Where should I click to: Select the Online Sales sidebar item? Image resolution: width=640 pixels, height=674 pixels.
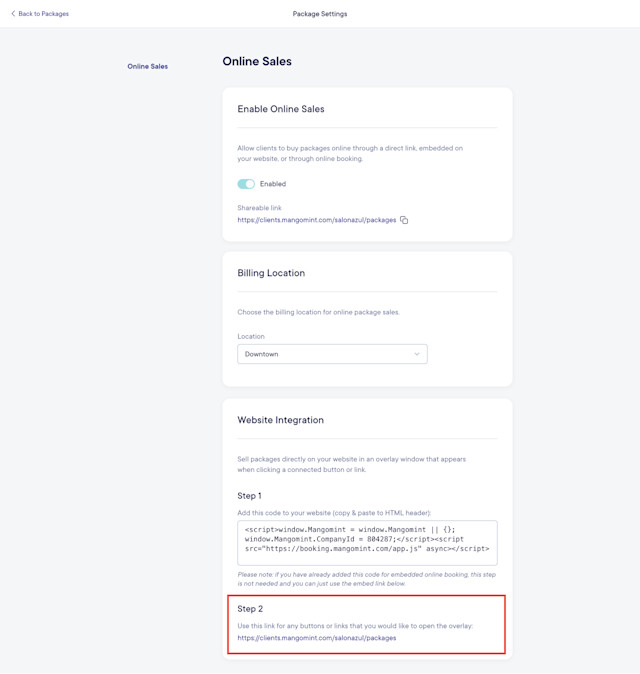pyautogui.click(x=147, y=66)
